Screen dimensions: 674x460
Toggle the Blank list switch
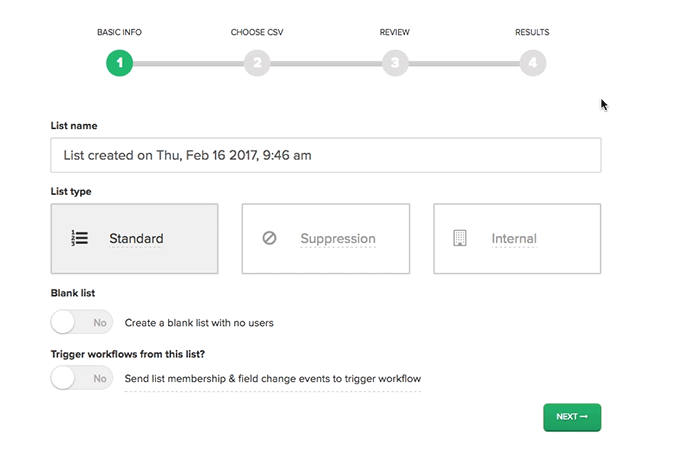[82, 322]
